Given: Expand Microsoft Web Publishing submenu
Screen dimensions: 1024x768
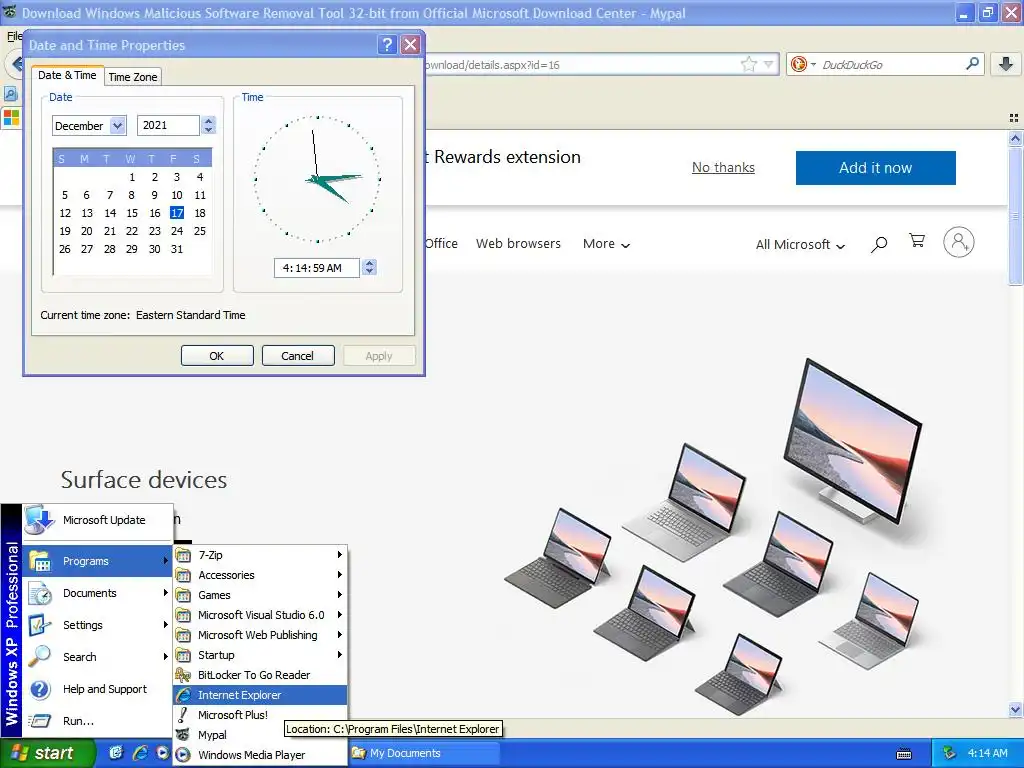Looking at the screenshot, I should (260, 635).
